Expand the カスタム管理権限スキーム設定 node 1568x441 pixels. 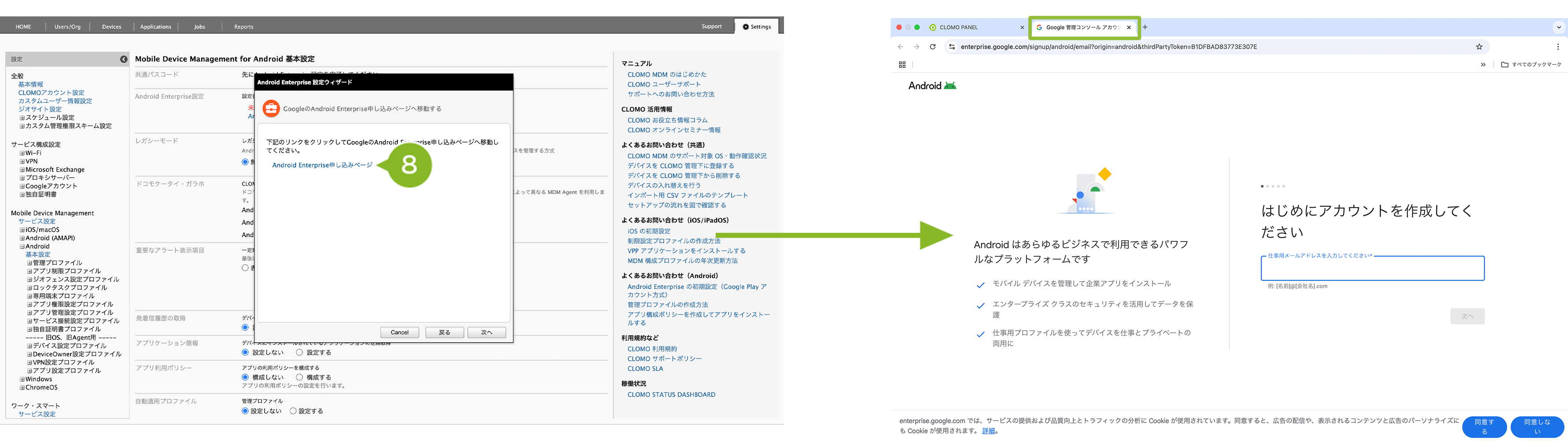(x=22, y=126)
